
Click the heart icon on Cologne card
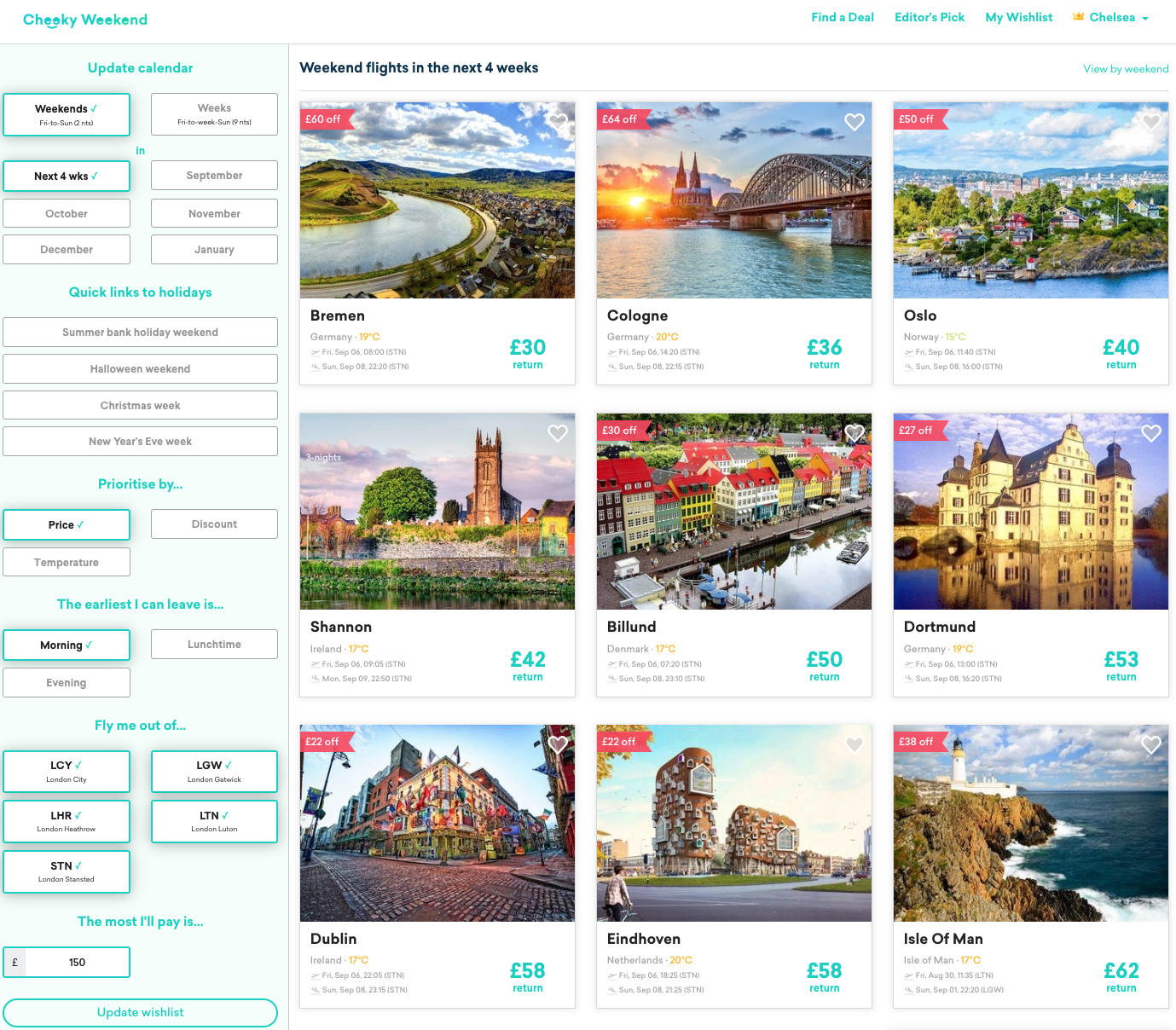point(854,122)
